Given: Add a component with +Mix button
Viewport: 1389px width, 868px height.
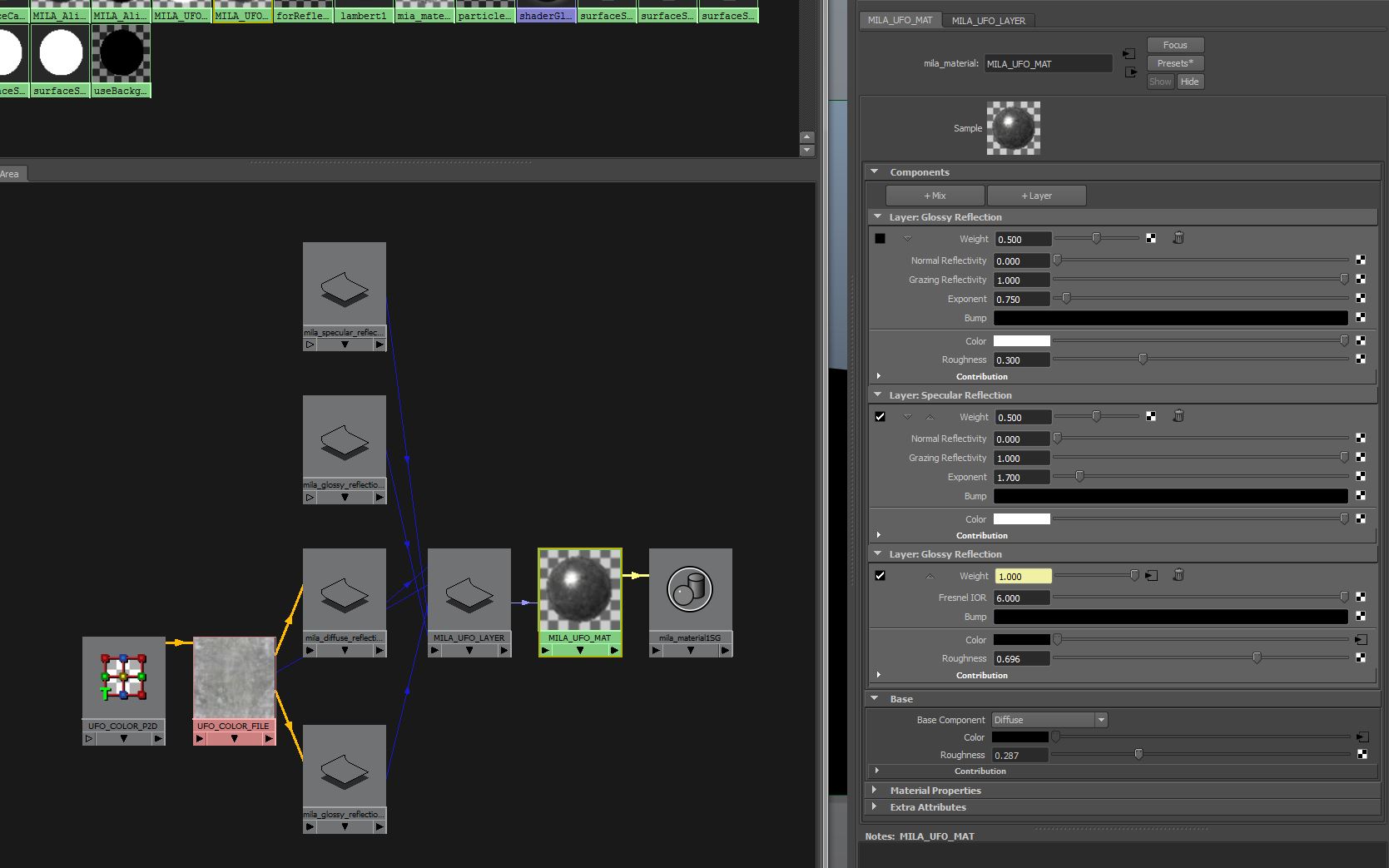Looking at the screenshot, I should [x=935, y=196].
